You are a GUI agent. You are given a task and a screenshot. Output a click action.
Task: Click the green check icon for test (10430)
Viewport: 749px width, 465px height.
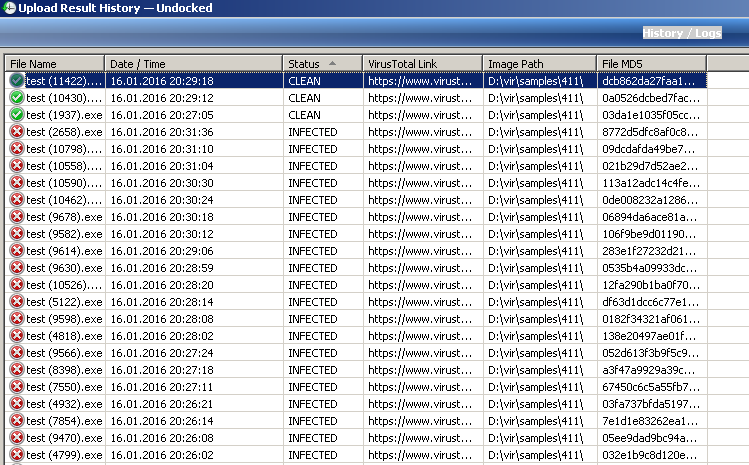[x=17, y=97]
